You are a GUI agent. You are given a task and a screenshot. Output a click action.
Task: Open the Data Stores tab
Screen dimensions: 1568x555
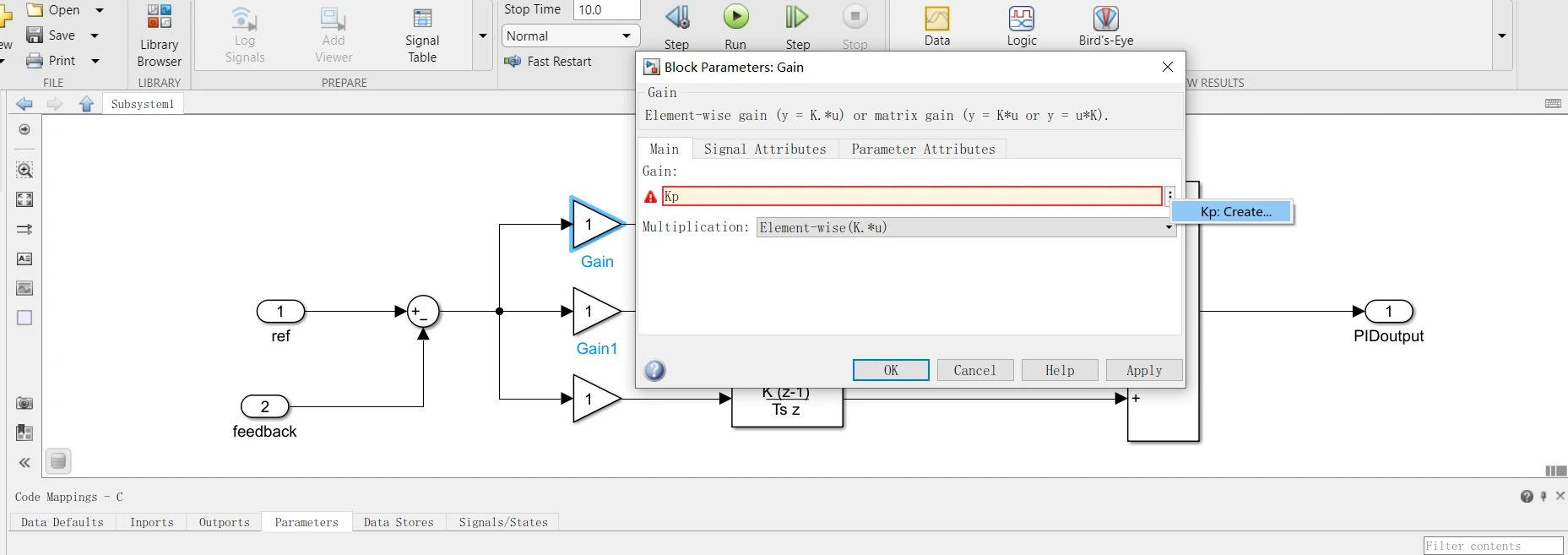point(399,522)
